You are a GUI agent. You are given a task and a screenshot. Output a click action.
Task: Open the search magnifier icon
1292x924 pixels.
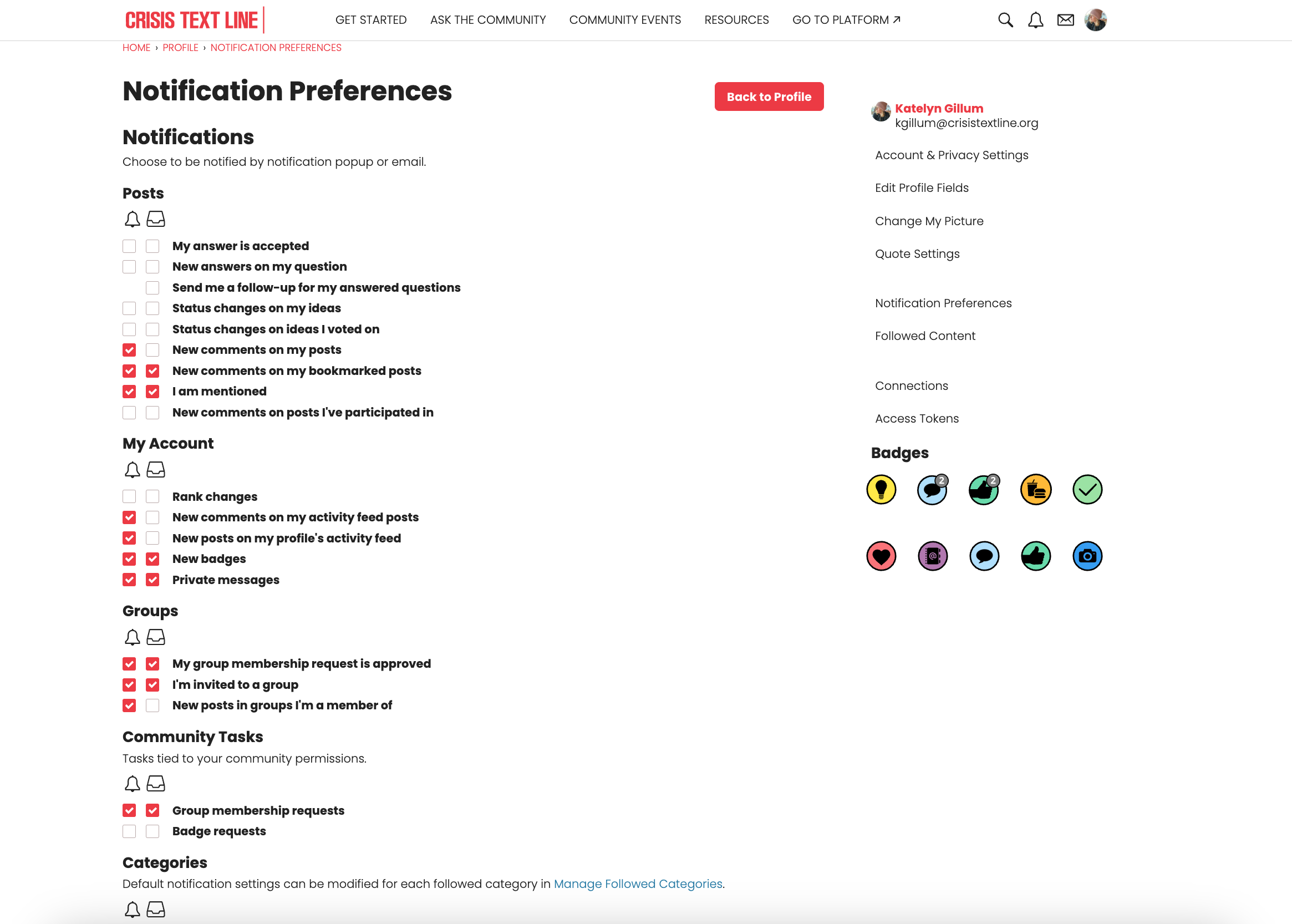pos(1005,20)
